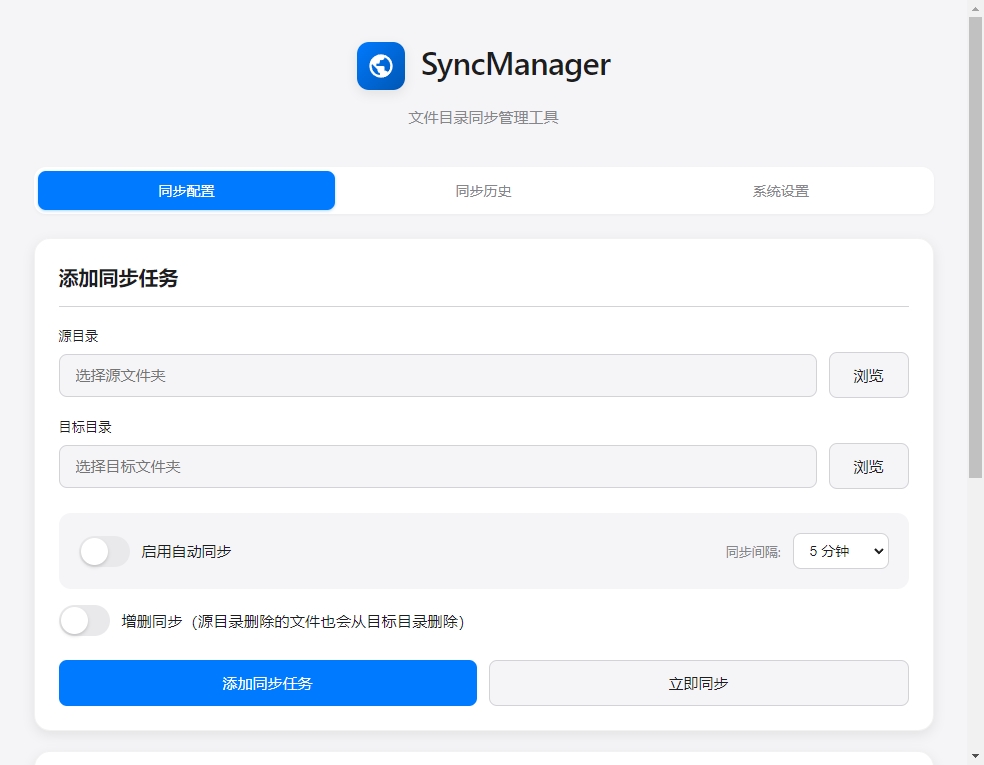Screen dimensions: 984x765
Task: Enable the 启用自动同步 toggle switch
Action: (x=105, y=551)
